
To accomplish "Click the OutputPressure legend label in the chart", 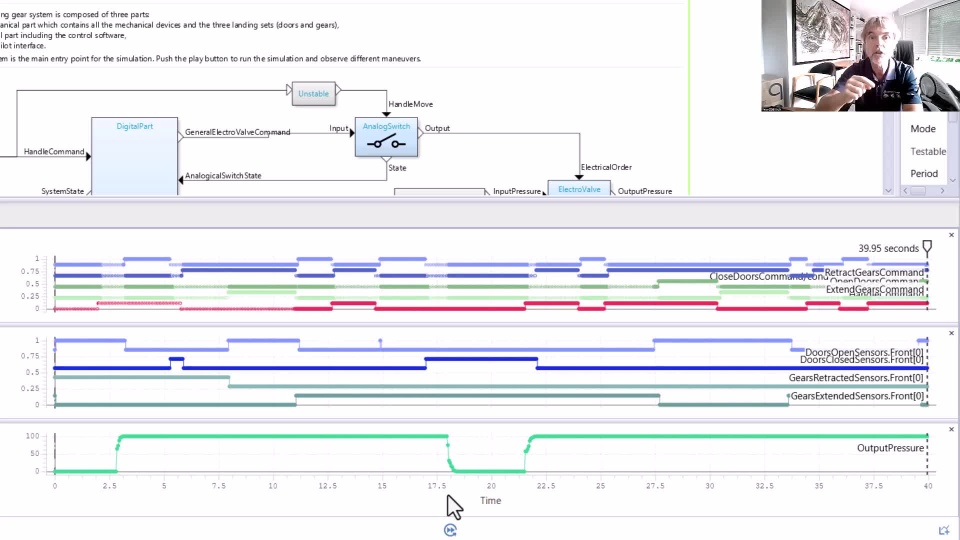I will coord(890,448).
